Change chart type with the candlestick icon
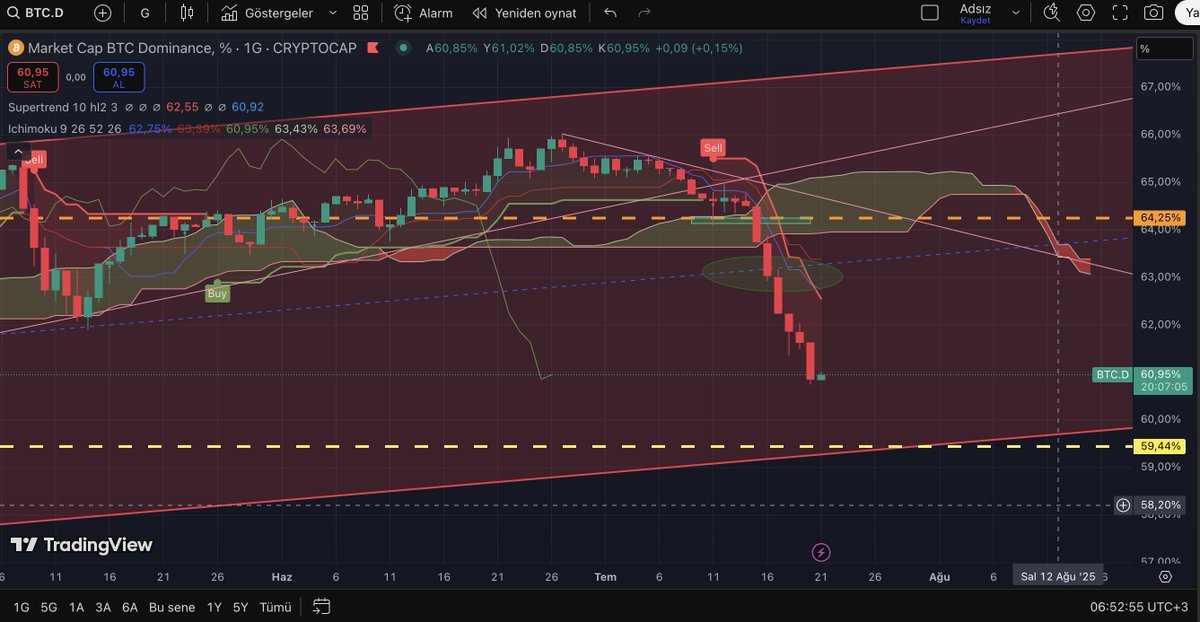This screenshot has width=1200, height=622. (x=187, y=13)
